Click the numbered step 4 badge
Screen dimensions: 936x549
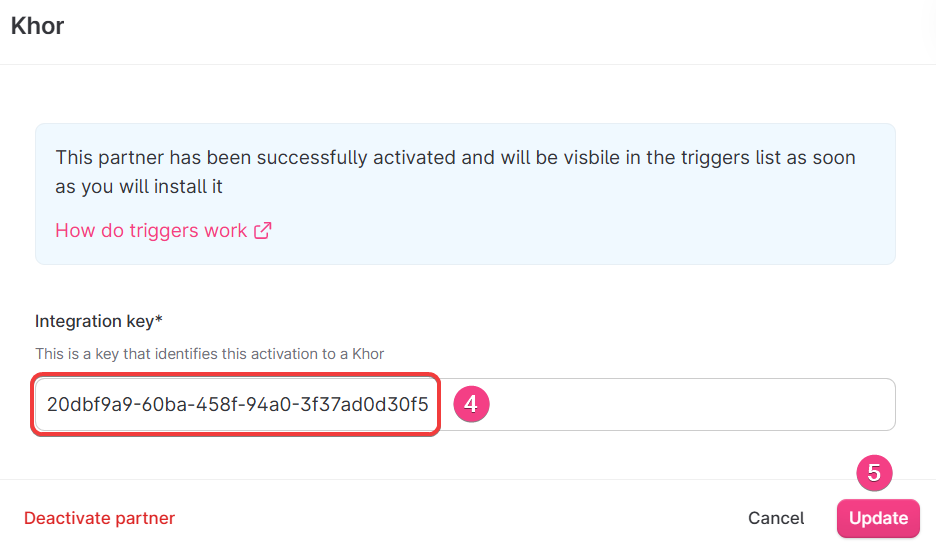tap(470, 404)
